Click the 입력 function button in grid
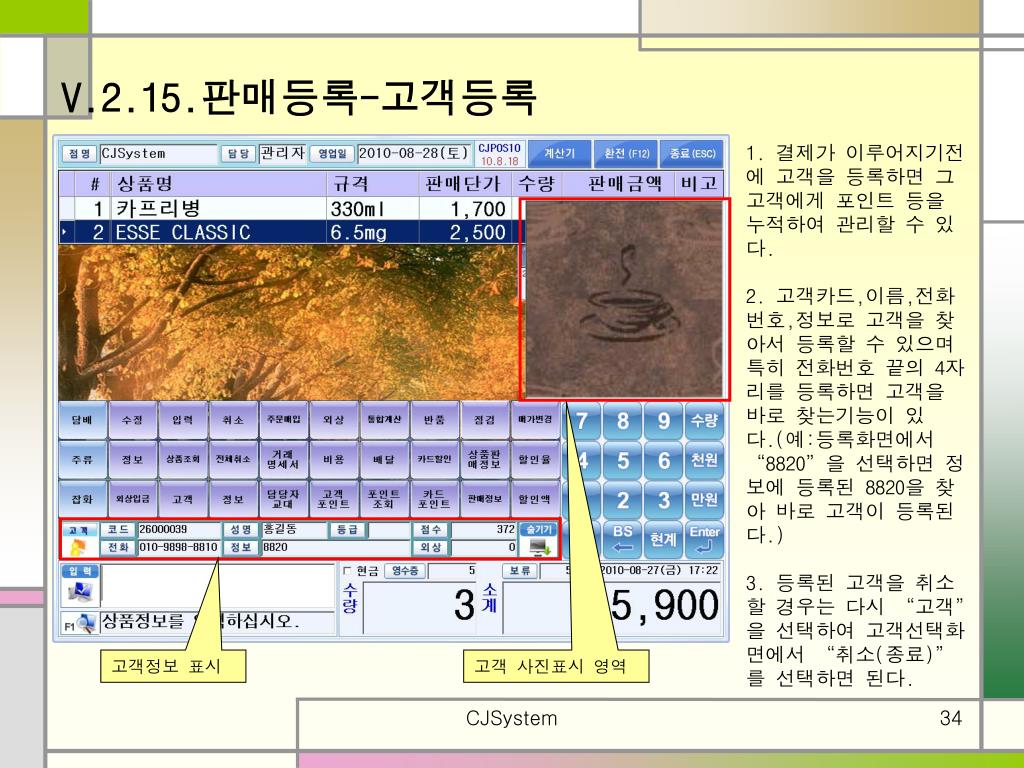 (182, 420)
